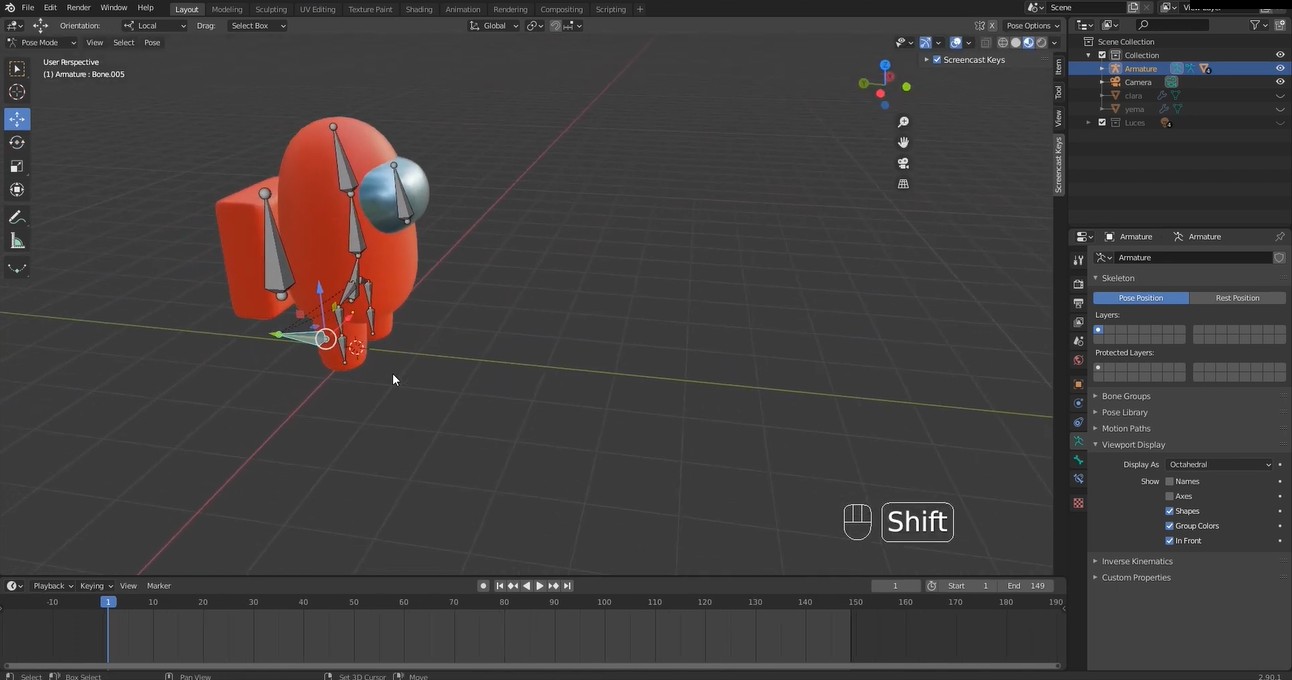Enable the Names checkbox
The image size is (1292, 680).
pyautogui.click(x=1170, y=482)
